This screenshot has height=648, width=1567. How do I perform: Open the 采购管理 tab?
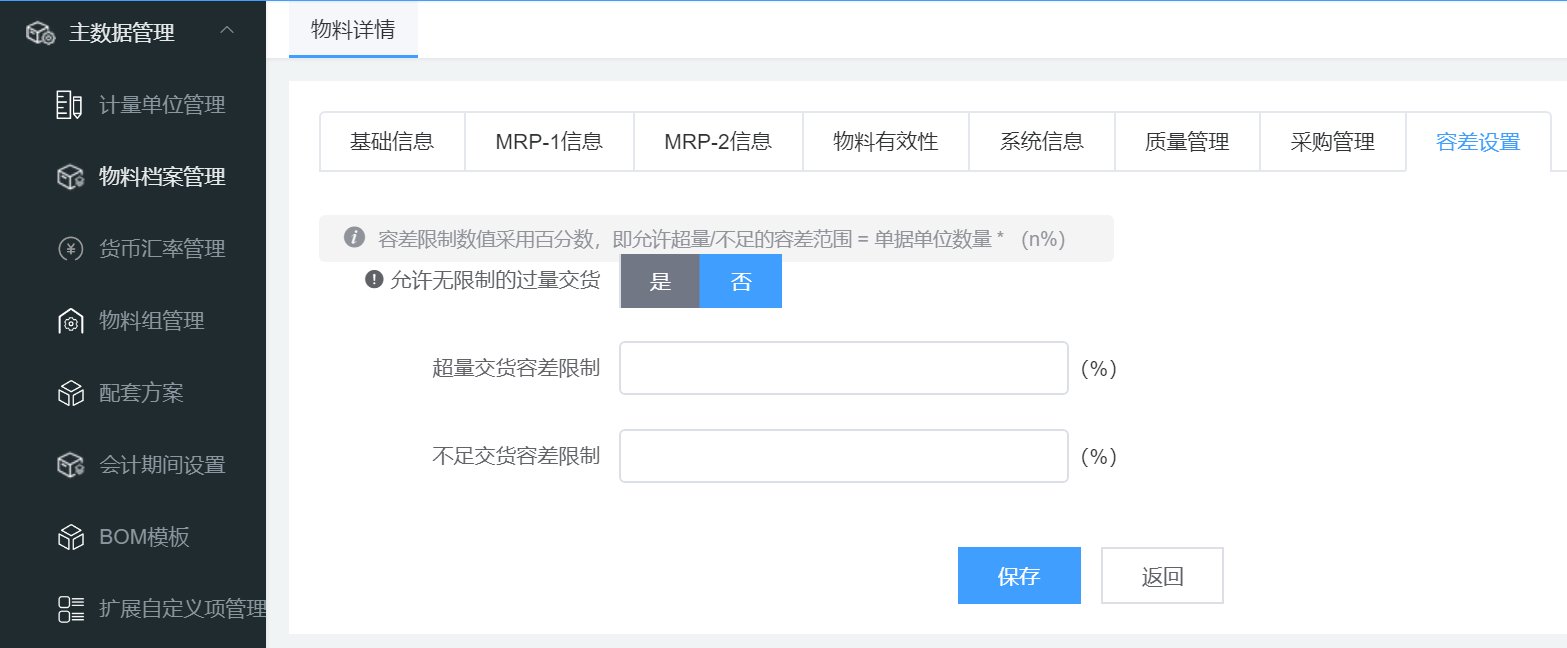[x=1332, y=142]
